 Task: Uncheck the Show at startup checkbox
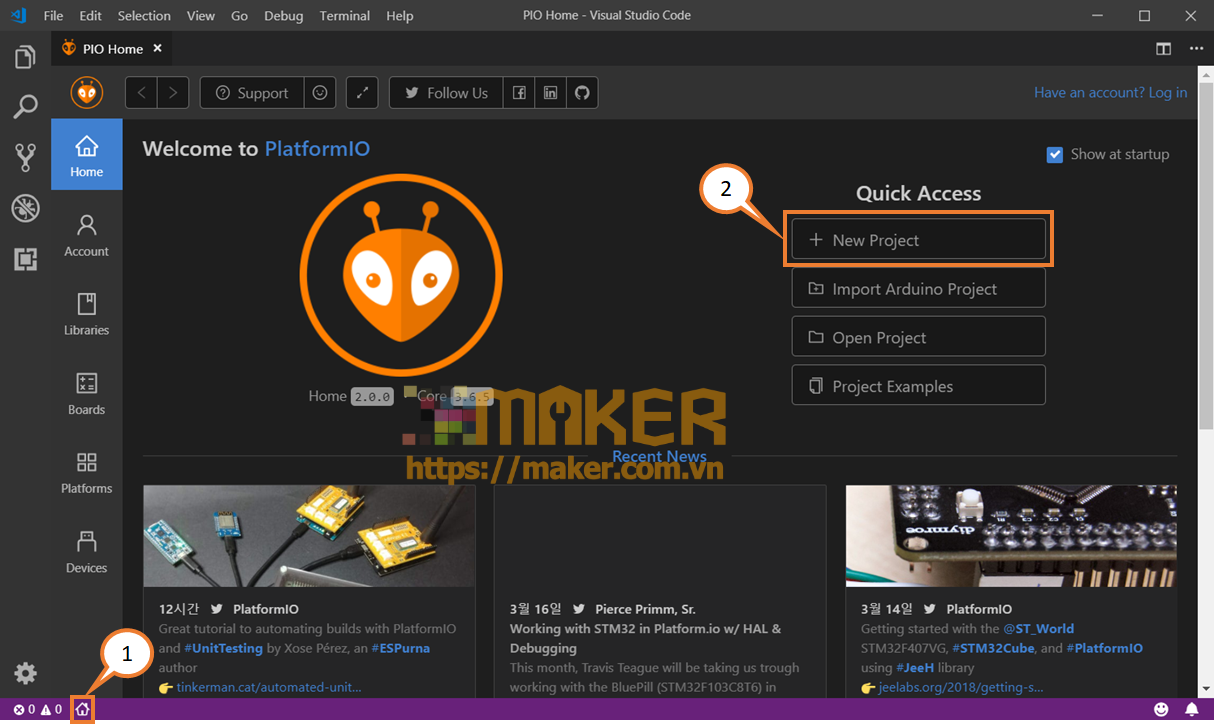tap(1054, 154)
